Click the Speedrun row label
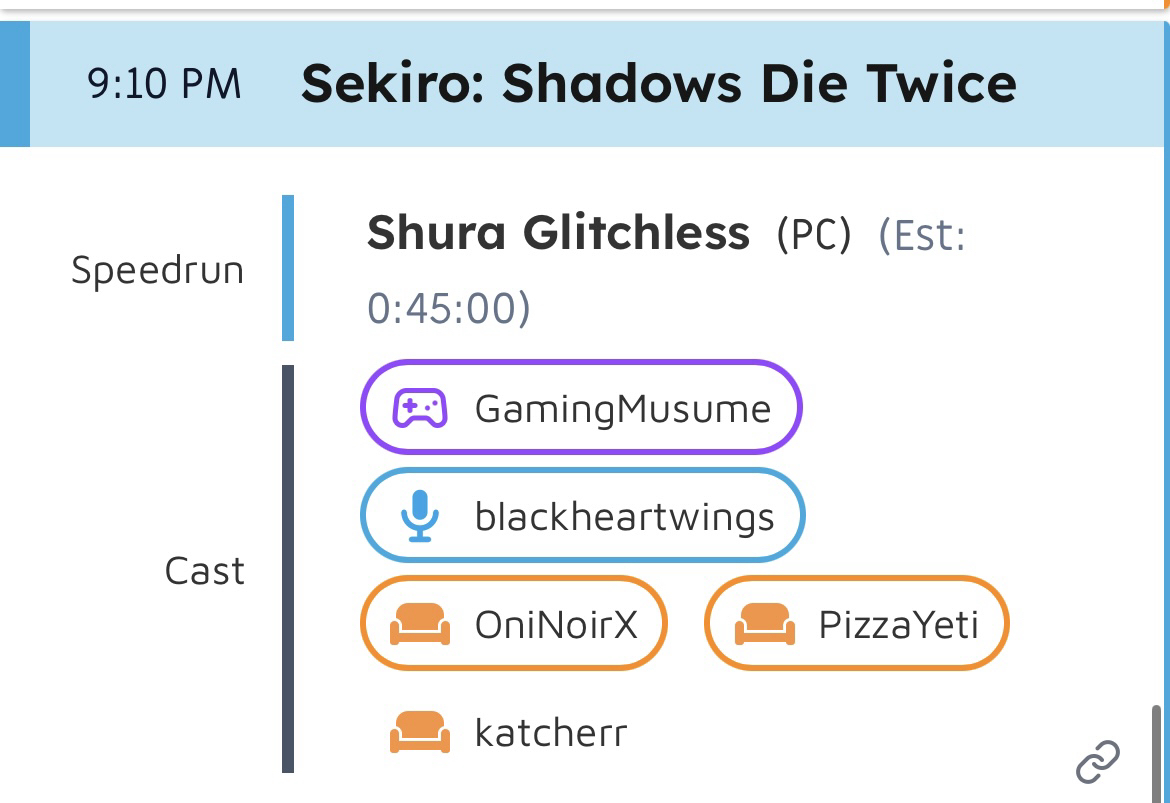 click(x=157, y=270)
